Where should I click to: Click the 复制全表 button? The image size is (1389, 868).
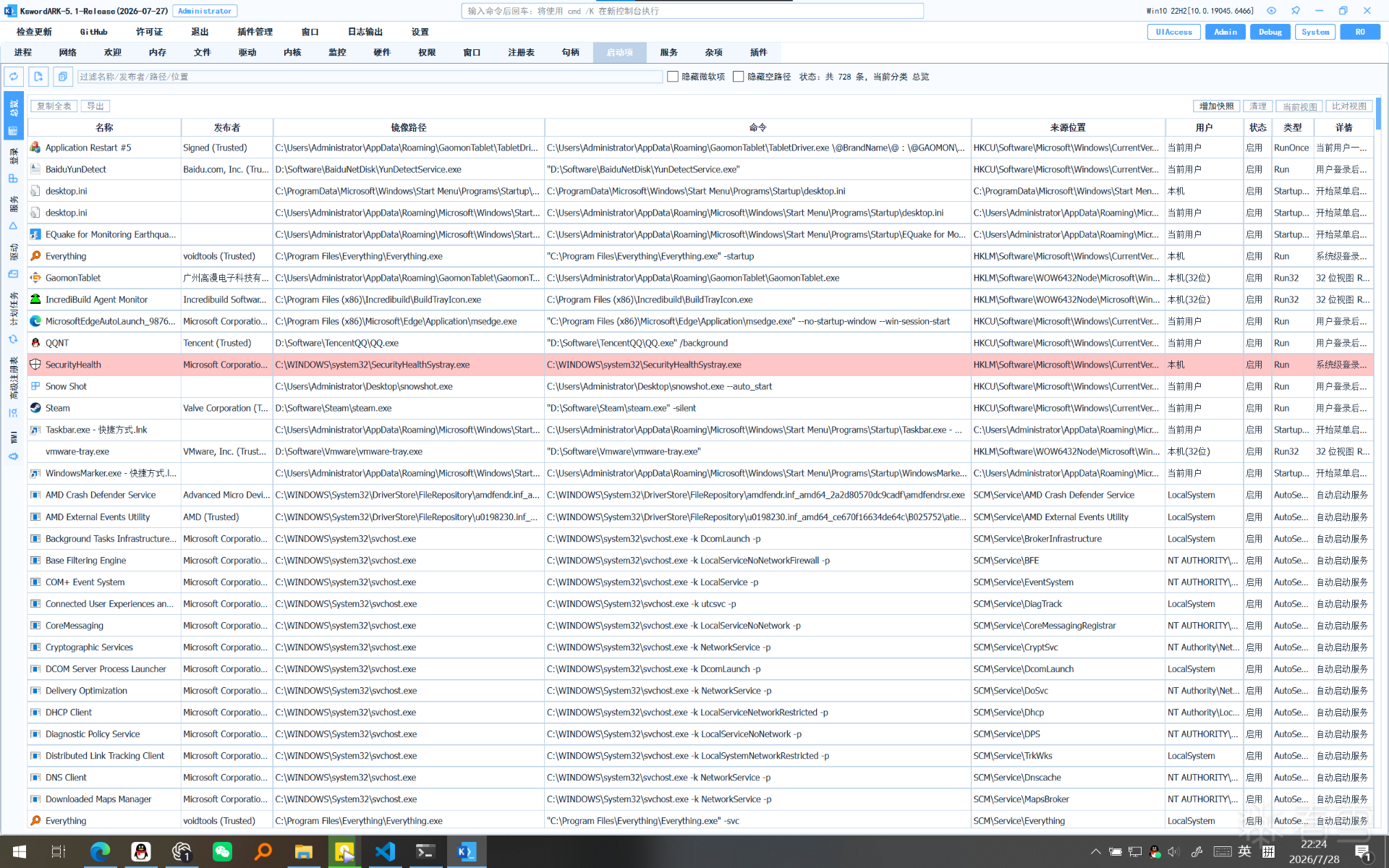click(54, 106)
